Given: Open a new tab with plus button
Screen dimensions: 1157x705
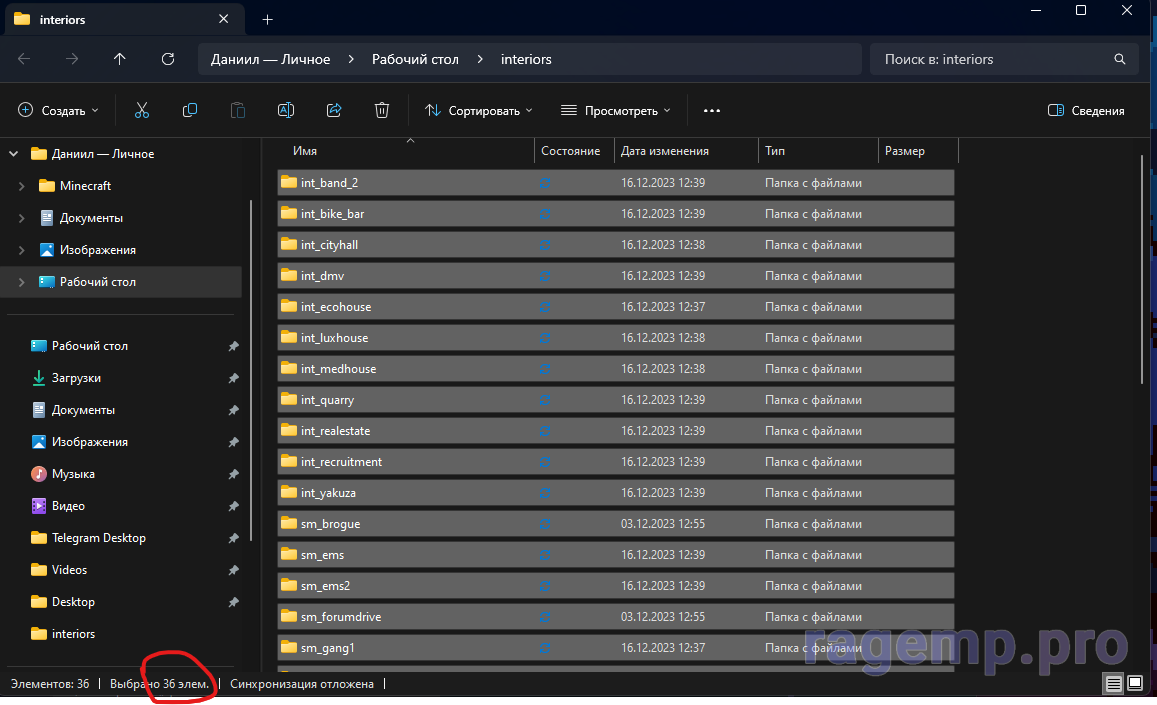Looking at the screenshot, I should pyautogui.click(x=267, y=19).
